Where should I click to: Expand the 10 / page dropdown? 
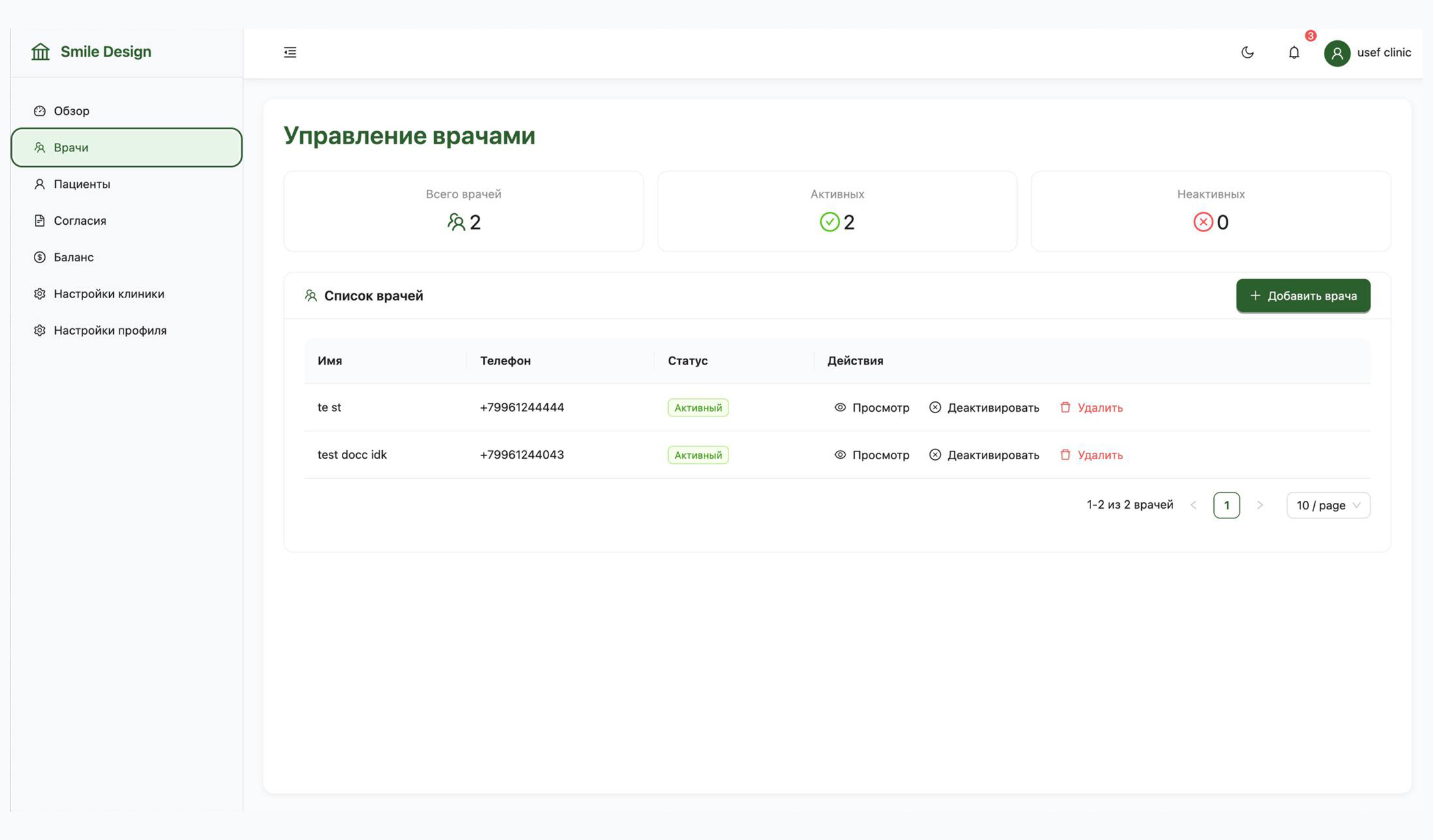(x=1328, y=505)
